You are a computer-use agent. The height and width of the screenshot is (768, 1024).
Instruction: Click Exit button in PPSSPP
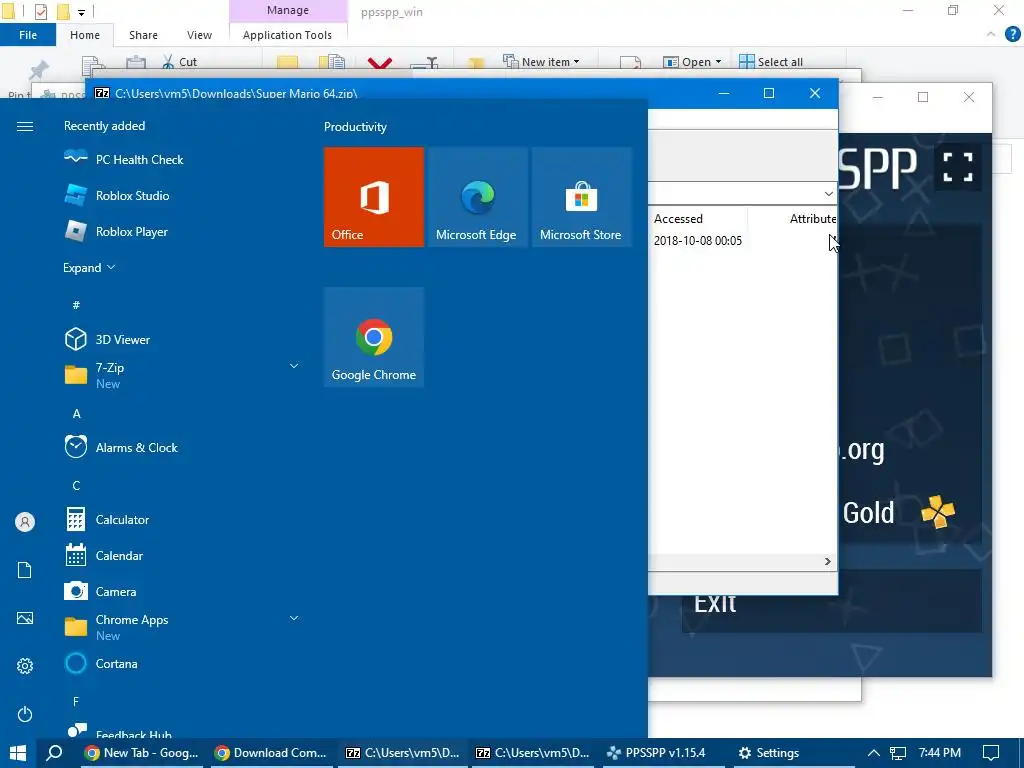pos(831,601)
